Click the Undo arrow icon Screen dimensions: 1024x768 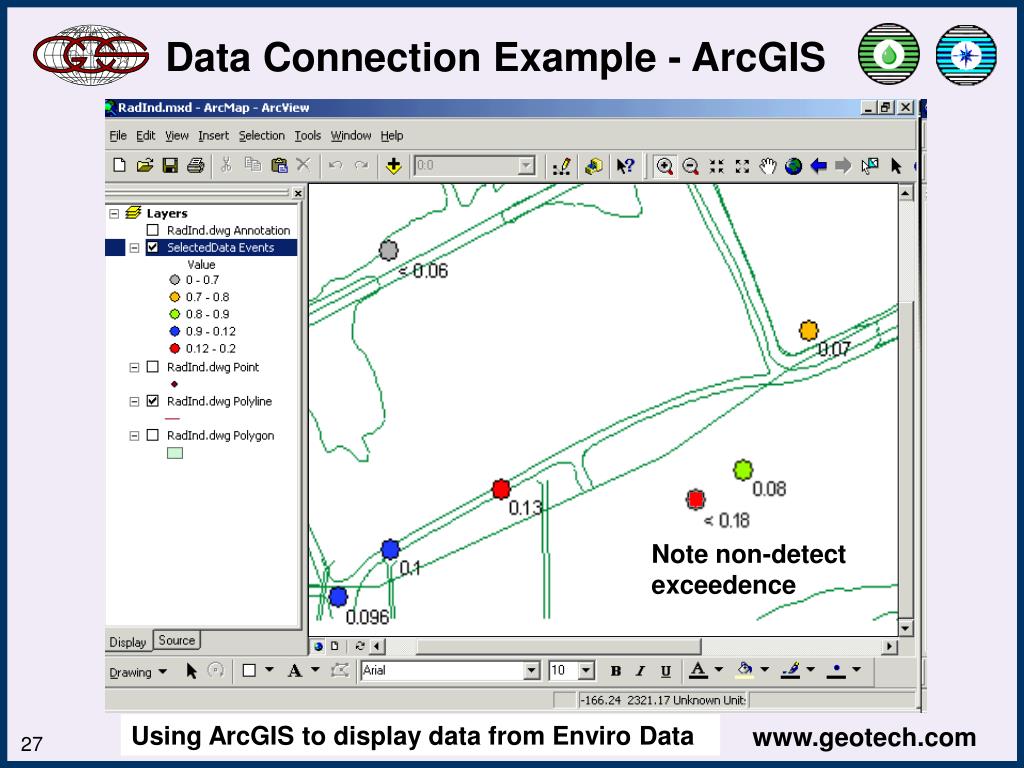pyautogui.click(x=336, y=165)
